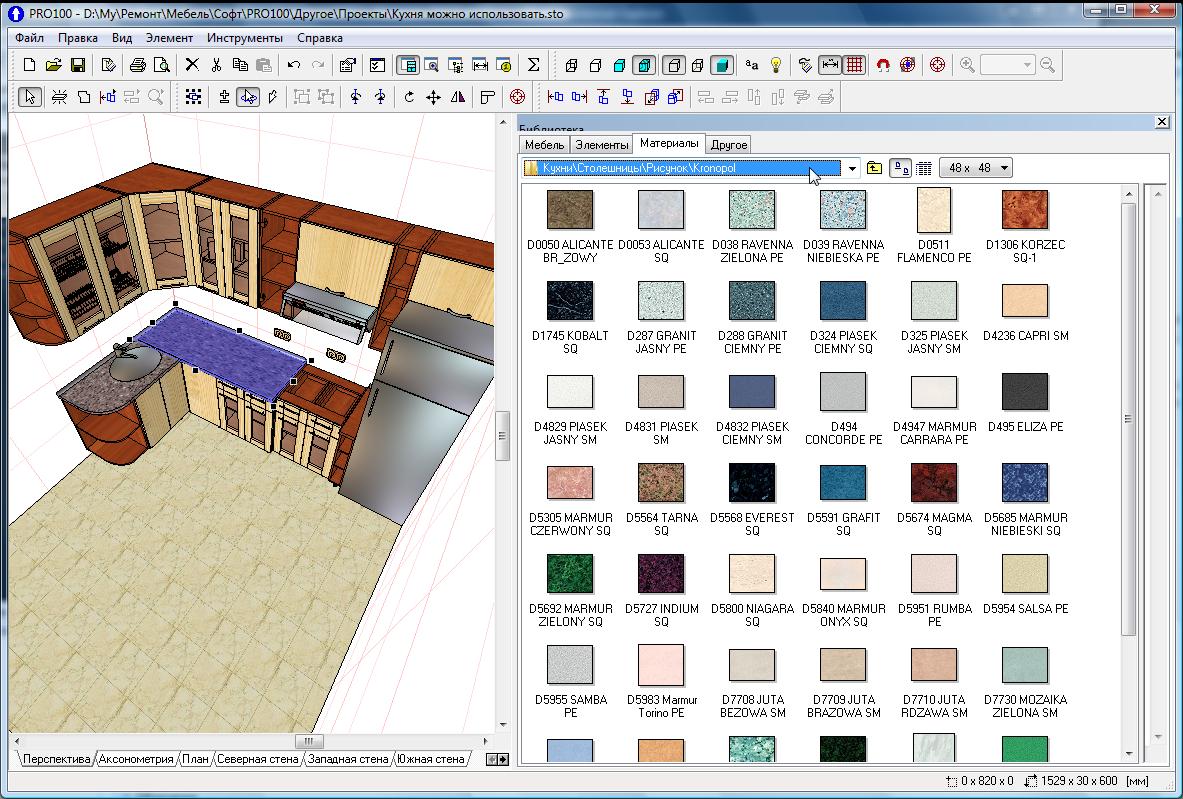Open element properties dialog icon

click(x=347, y=66)
